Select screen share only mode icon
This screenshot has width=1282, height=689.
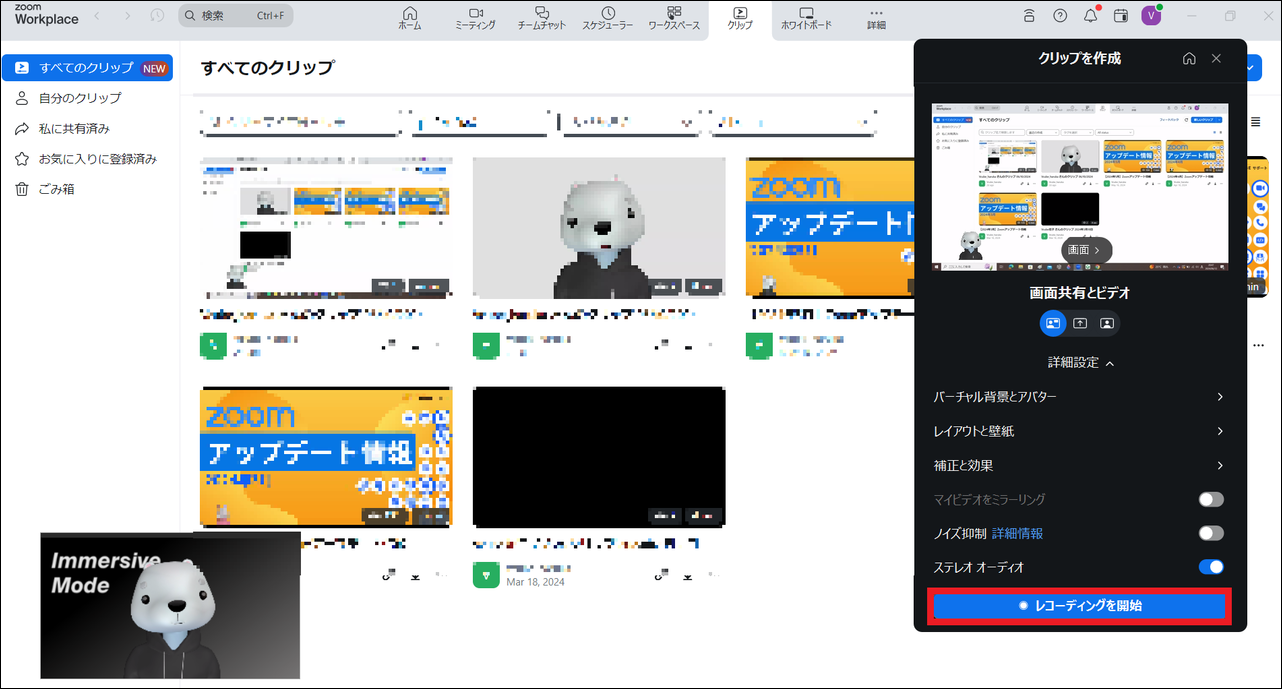(1080, 323)
